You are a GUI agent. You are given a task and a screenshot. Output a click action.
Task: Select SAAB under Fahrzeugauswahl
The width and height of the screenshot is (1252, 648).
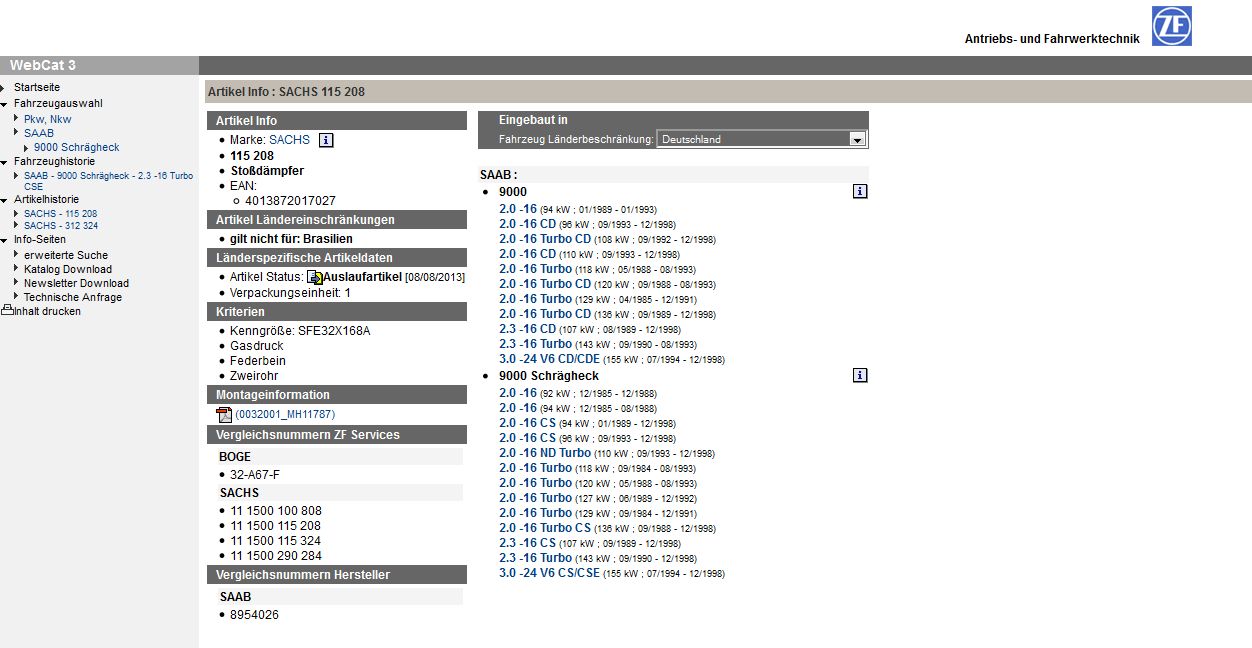[39, 133]
